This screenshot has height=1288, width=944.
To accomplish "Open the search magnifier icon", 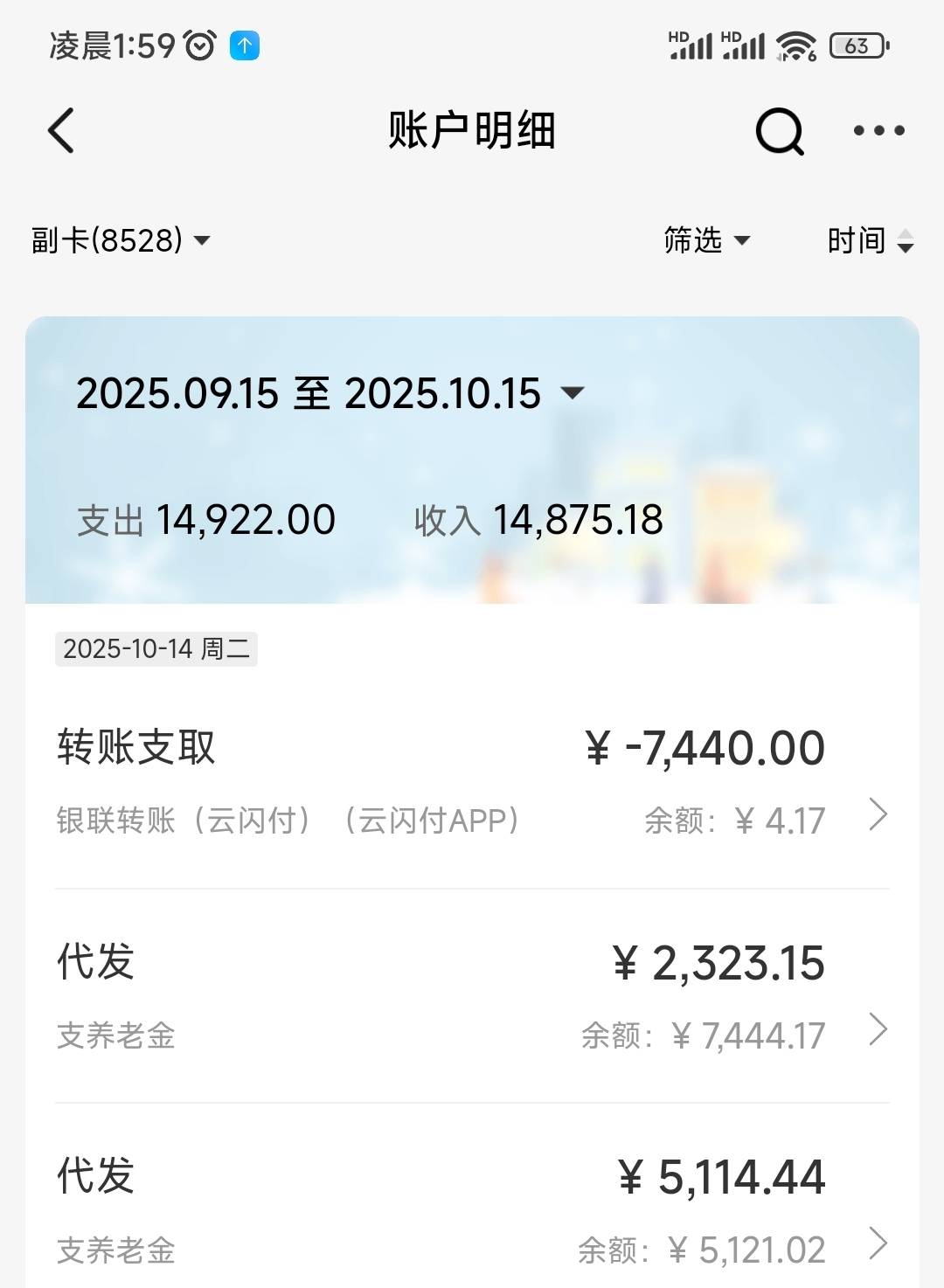I will (x=779, y=132).
